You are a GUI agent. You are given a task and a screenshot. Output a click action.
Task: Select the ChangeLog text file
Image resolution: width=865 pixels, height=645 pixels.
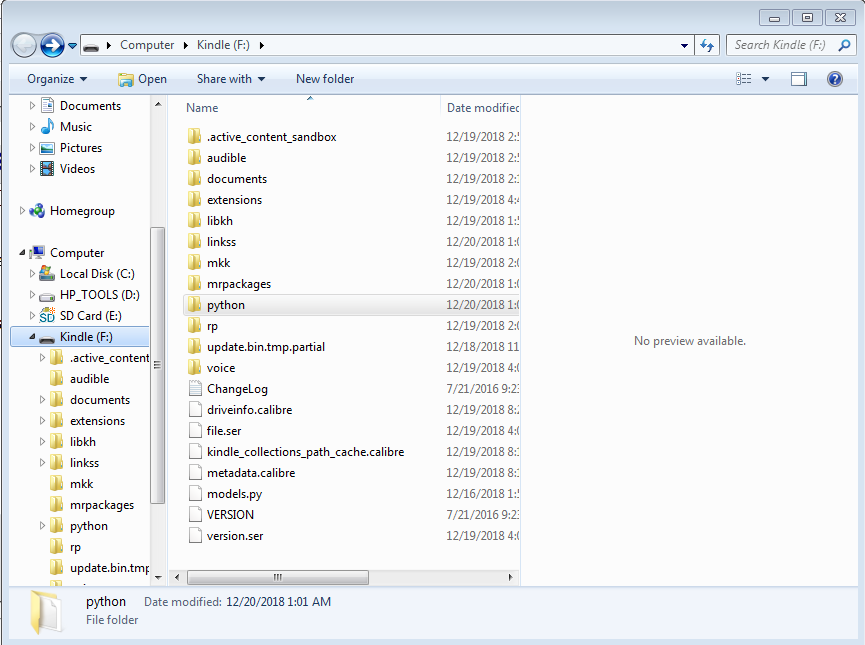tap(237, 389)
